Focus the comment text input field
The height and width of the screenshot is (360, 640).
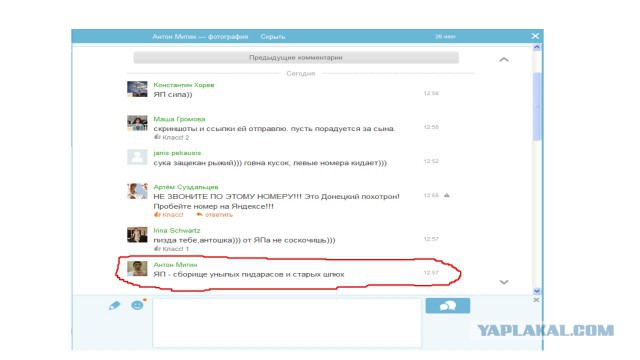click(287, 322)
